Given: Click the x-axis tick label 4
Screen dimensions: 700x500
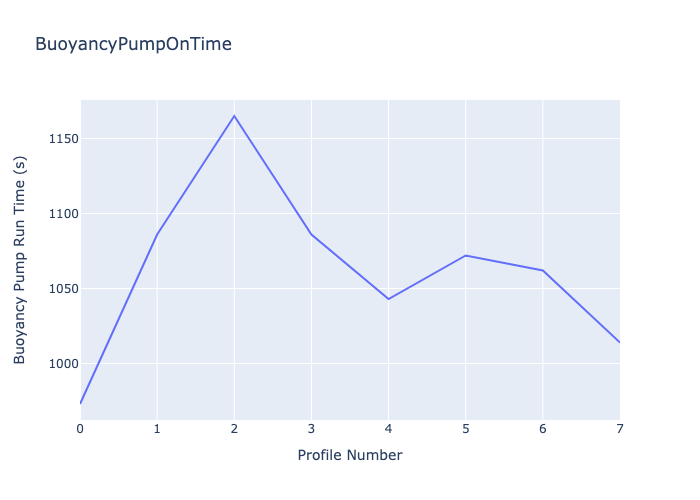Looking at the screenshot, I should (x=388, y=428).
